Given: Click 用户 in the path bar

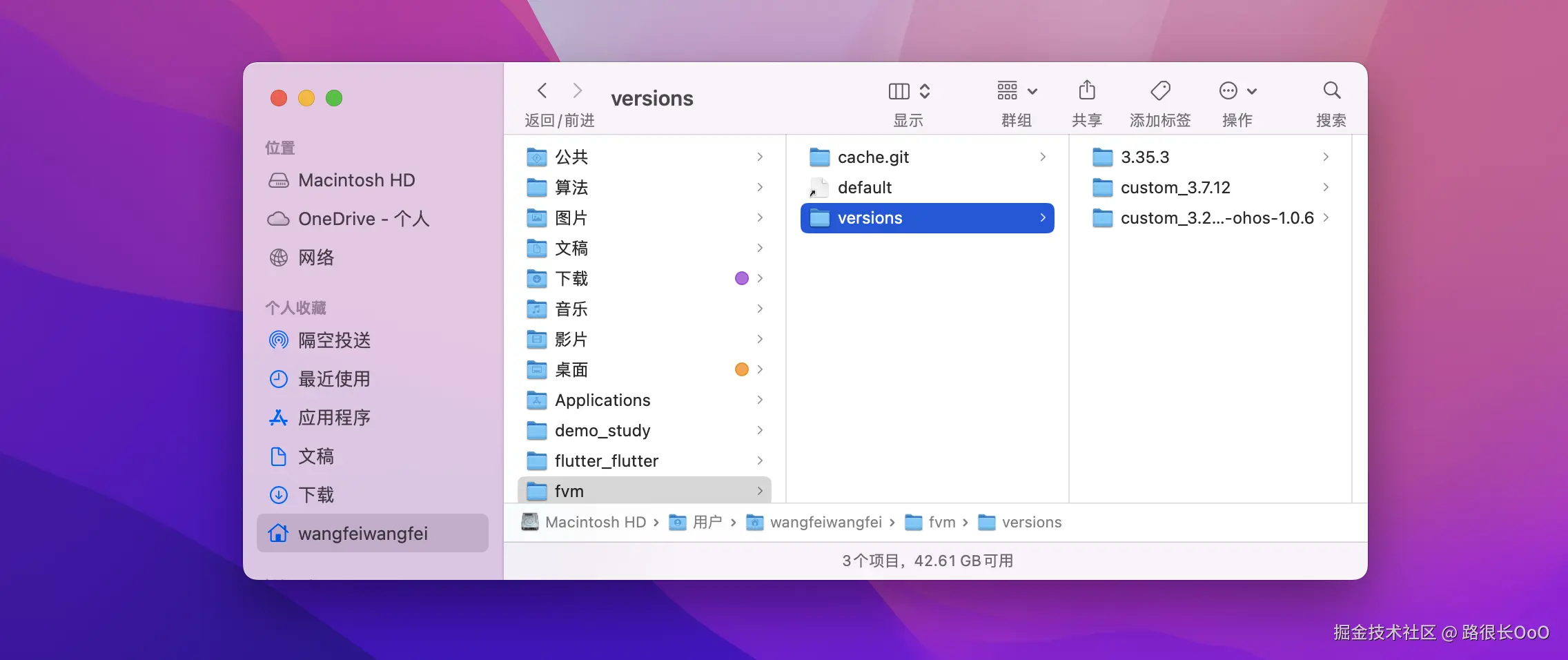Looking at the screenshot, I should pyautogui.click(x=696, y=522).
